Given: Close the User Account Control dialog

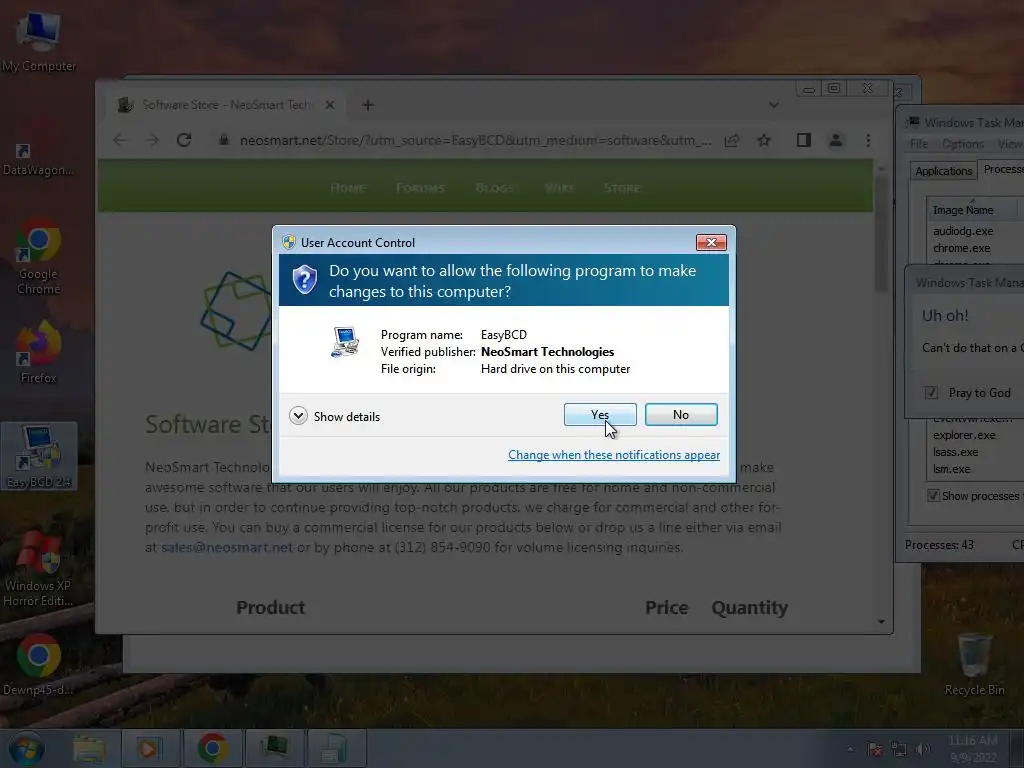Looking at the screenshot, I should coord(711,242).
